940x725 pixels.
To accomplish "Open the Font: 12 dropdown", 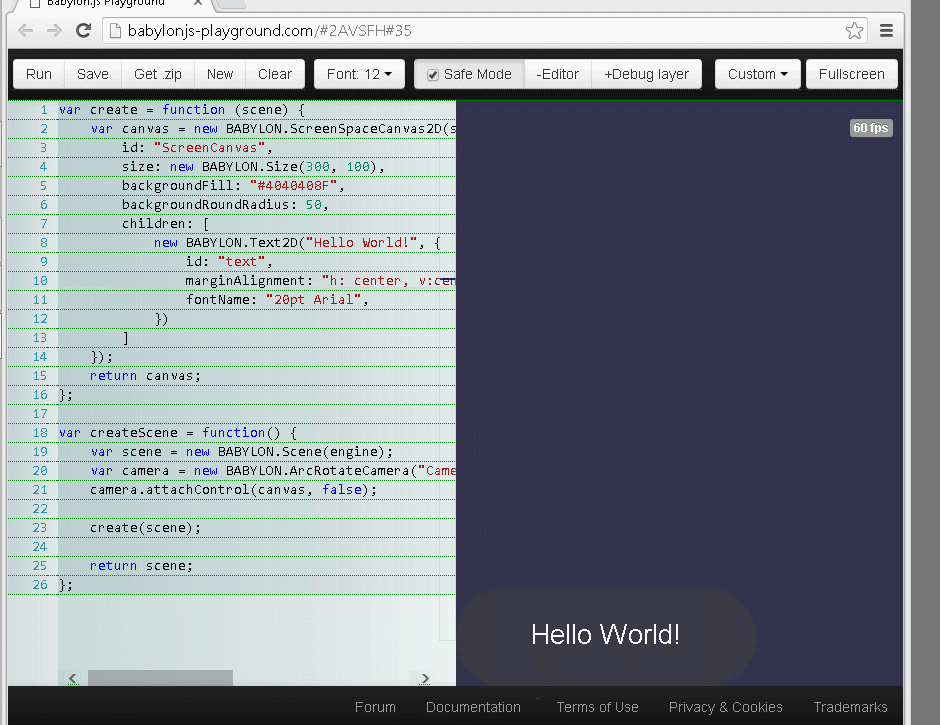I will point(359,74).
